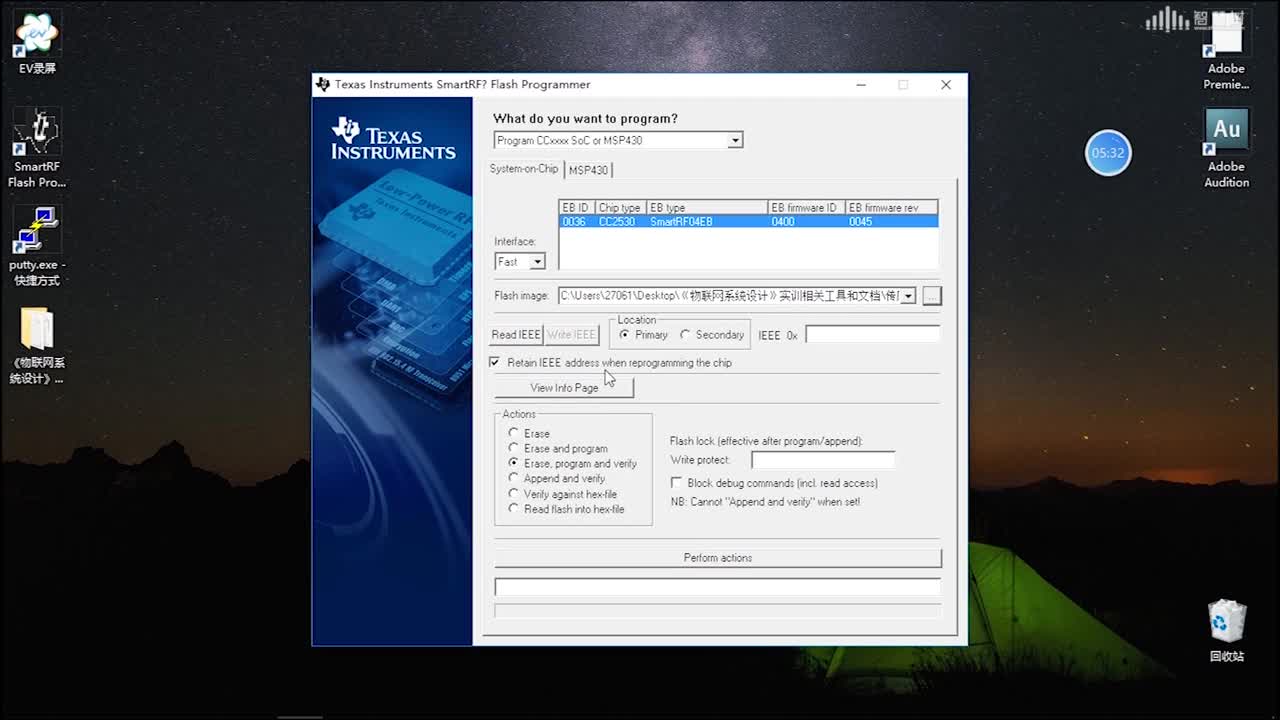1280x720 pixels.
Task: Switch to the System-on-Chip tab
Action: (x=524, y=169)
